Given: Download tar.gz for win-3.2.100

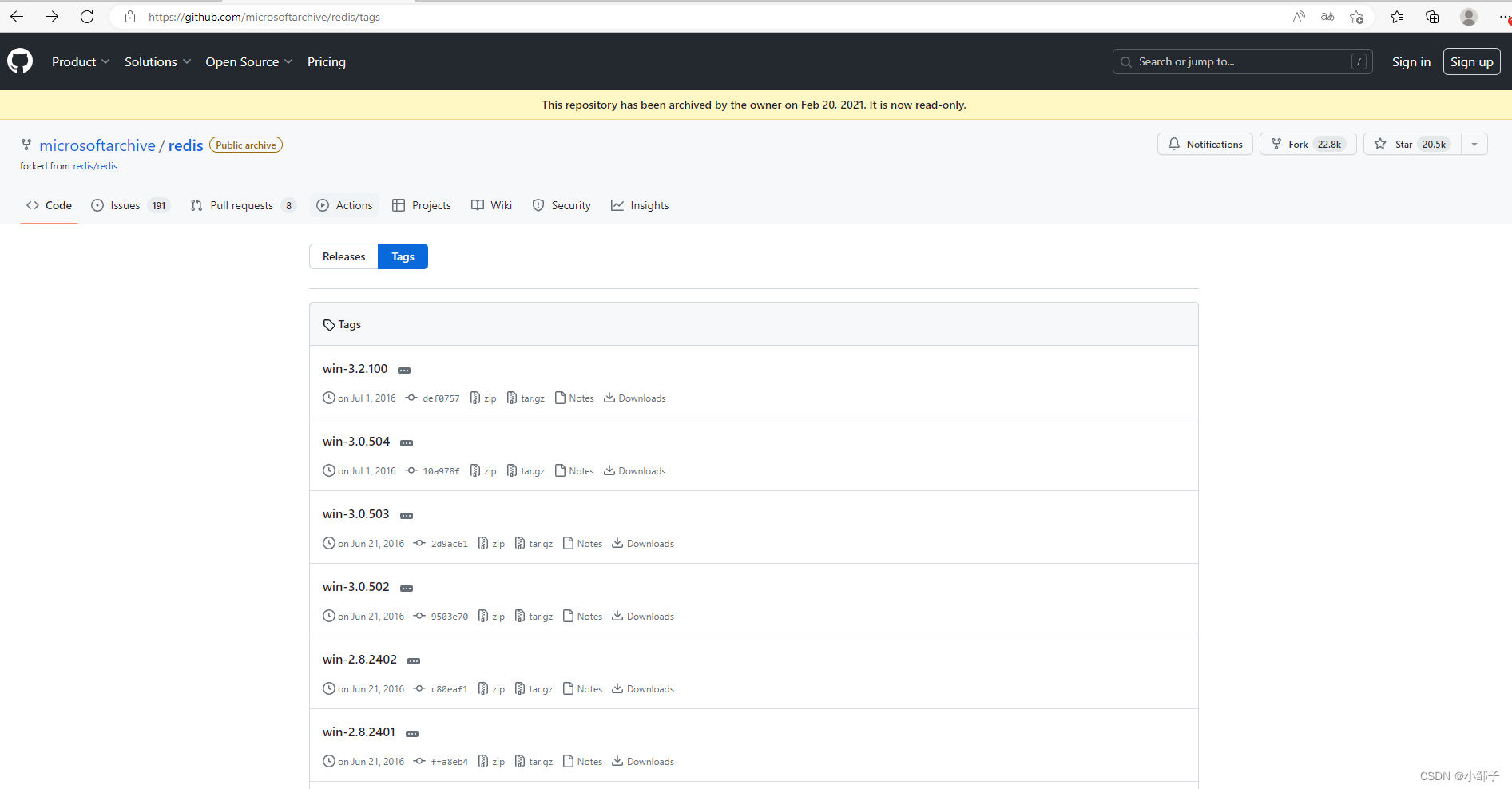Looking at the screenshot, I should pos(526,398).
